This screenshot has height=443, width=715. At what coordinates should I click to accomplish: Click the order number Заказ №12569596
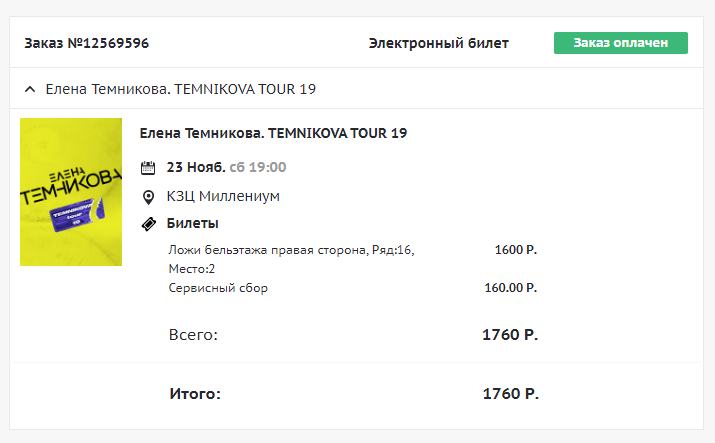point(87,43)
